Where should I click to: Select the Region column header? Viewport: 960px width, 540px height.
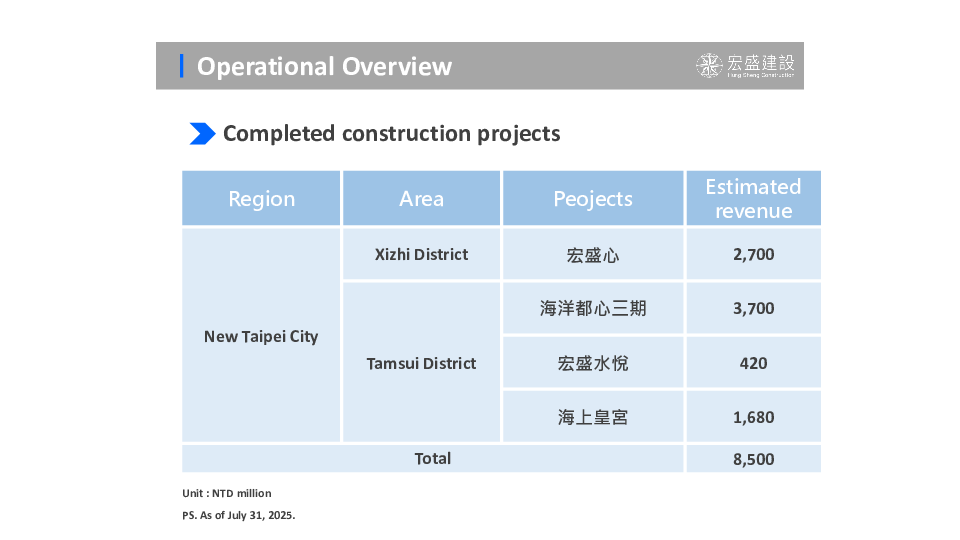click(x=261, y=198)
